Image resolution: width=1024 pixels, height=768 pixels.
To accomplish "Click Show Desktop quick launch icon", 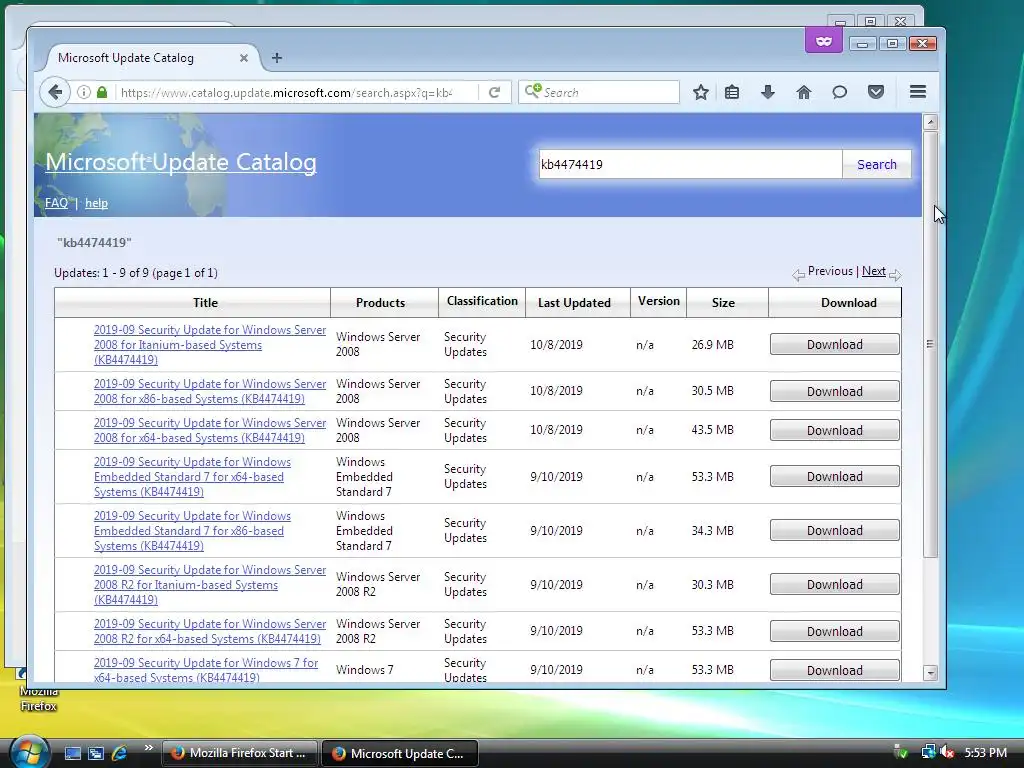I will tap(72, 753).
